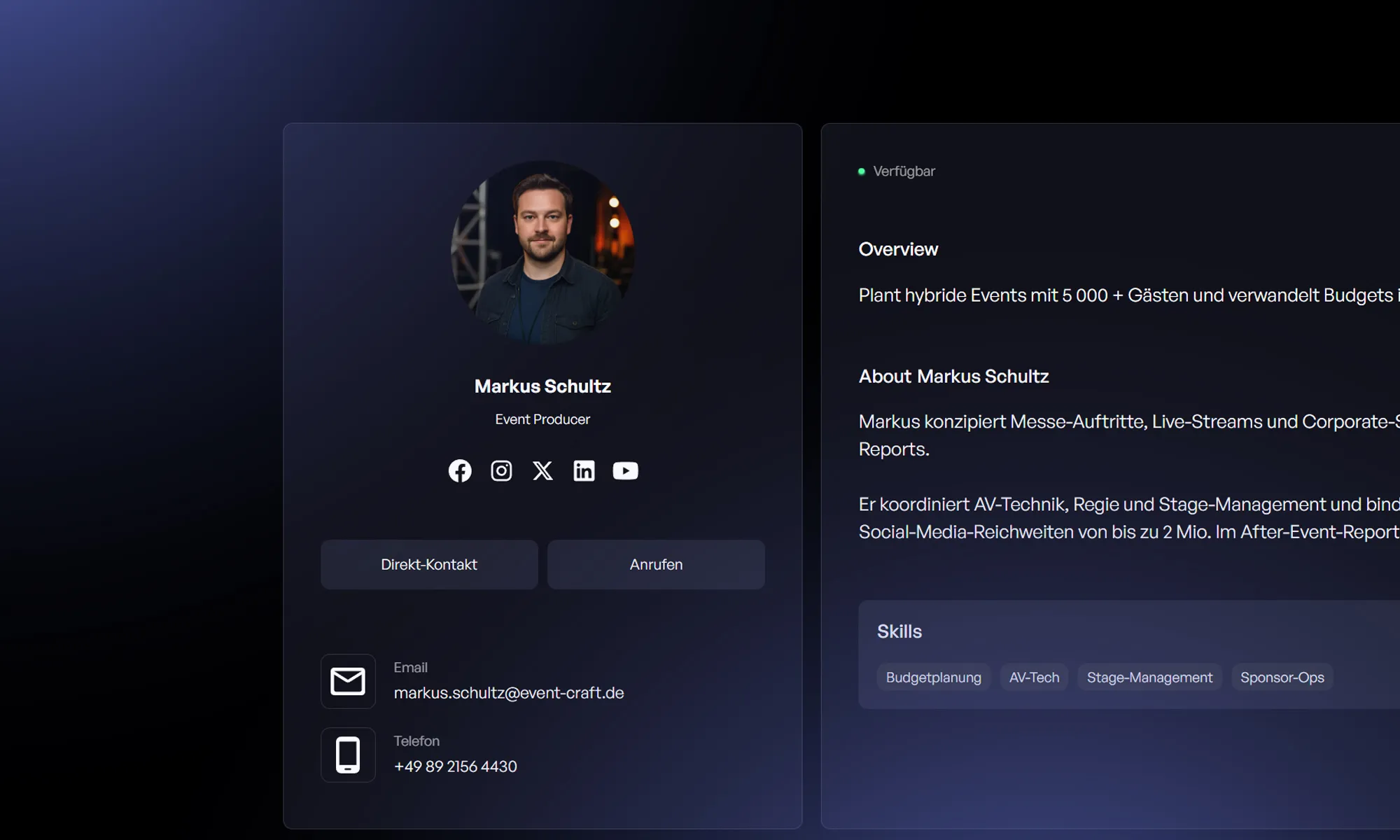Click the Skills heading
This screenshot has height=840, width=1400.
(x=899, y=631)
